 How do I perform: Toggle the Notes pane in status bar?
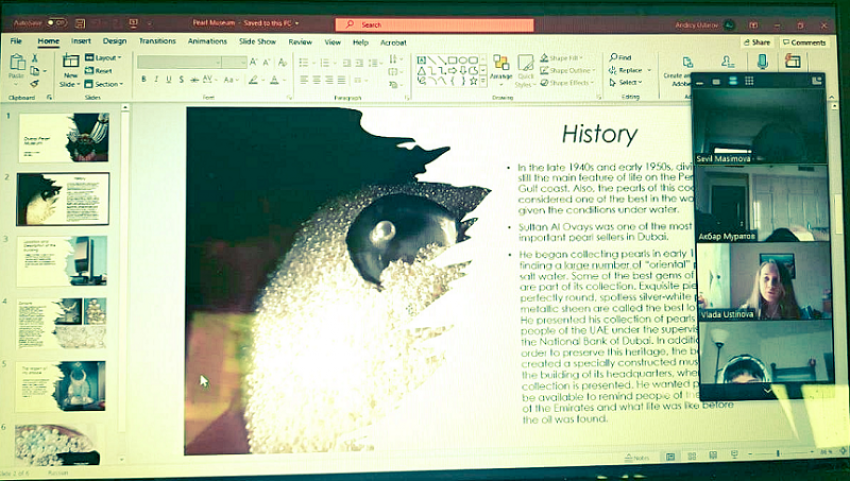[x=636, y=457]
